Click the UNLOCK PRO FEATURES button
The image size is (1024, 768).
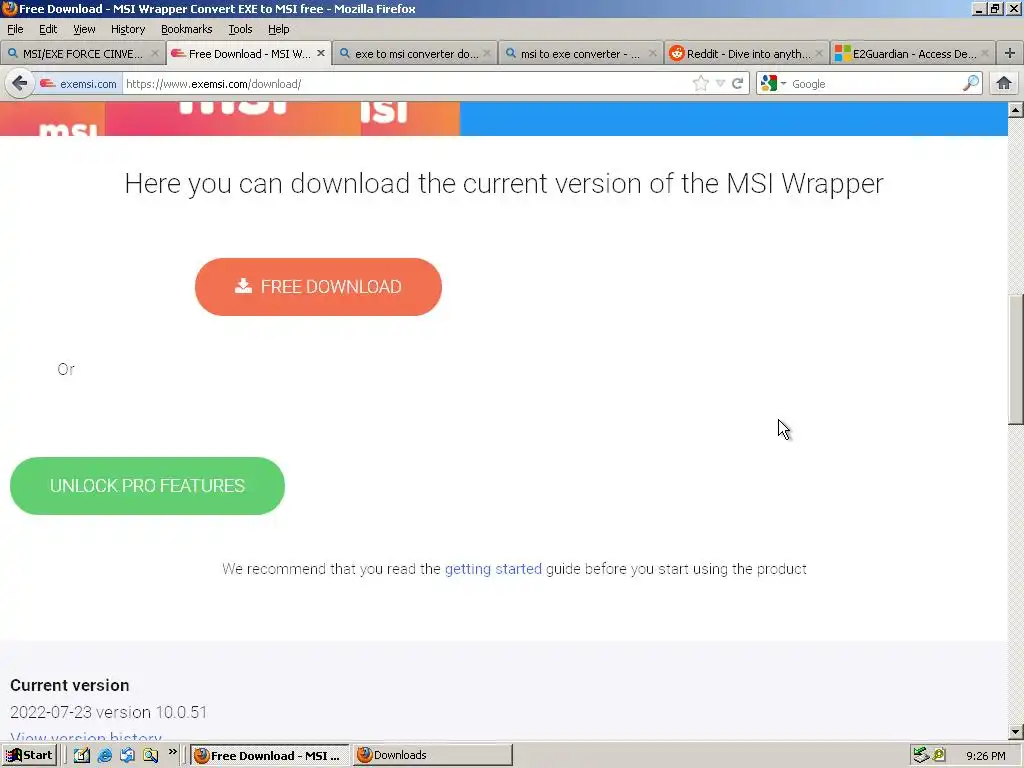[x=148, y=486]
